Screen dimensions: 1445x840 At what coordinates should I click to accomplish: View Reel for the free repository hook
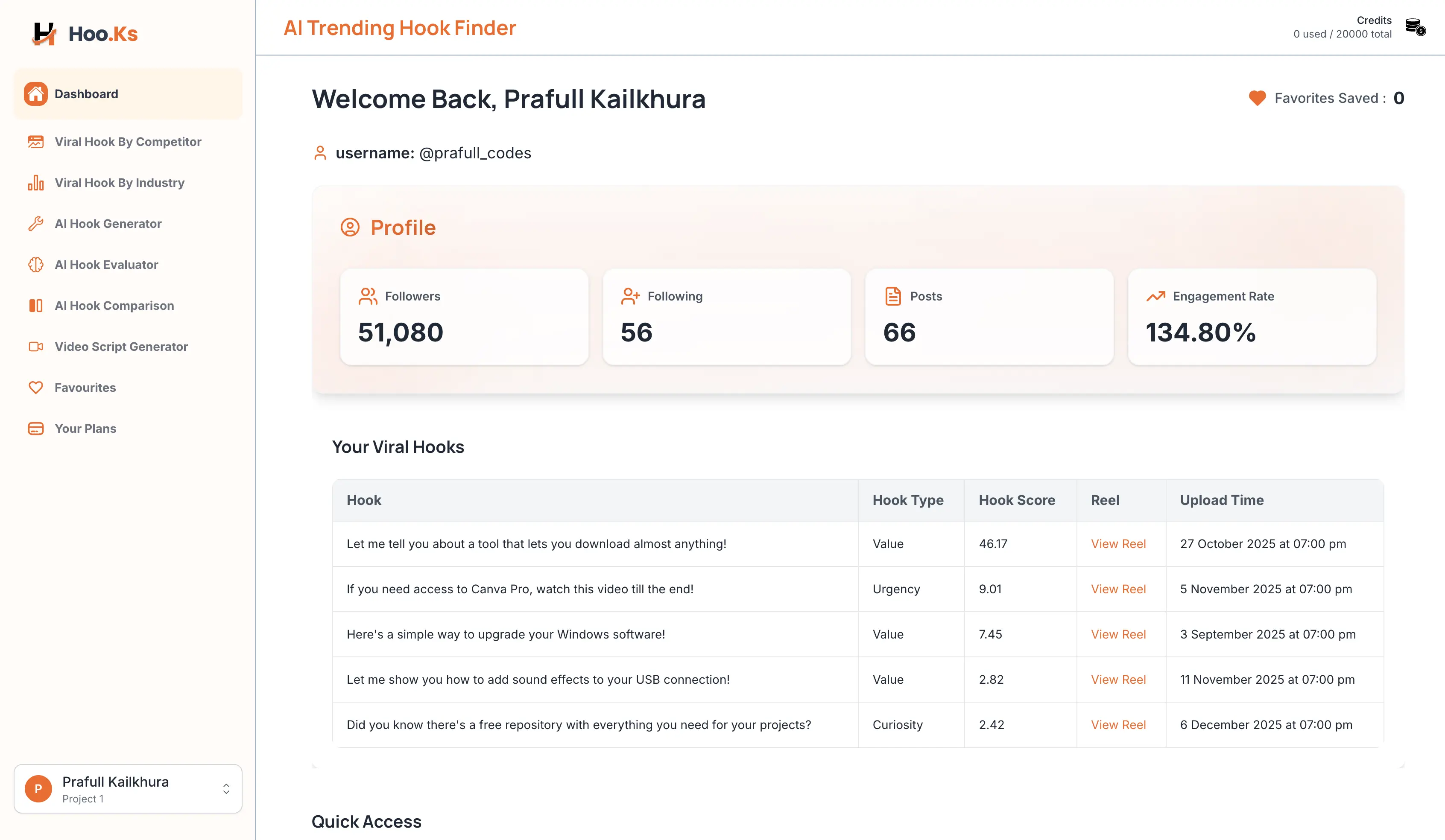(x=1117, y=725)
